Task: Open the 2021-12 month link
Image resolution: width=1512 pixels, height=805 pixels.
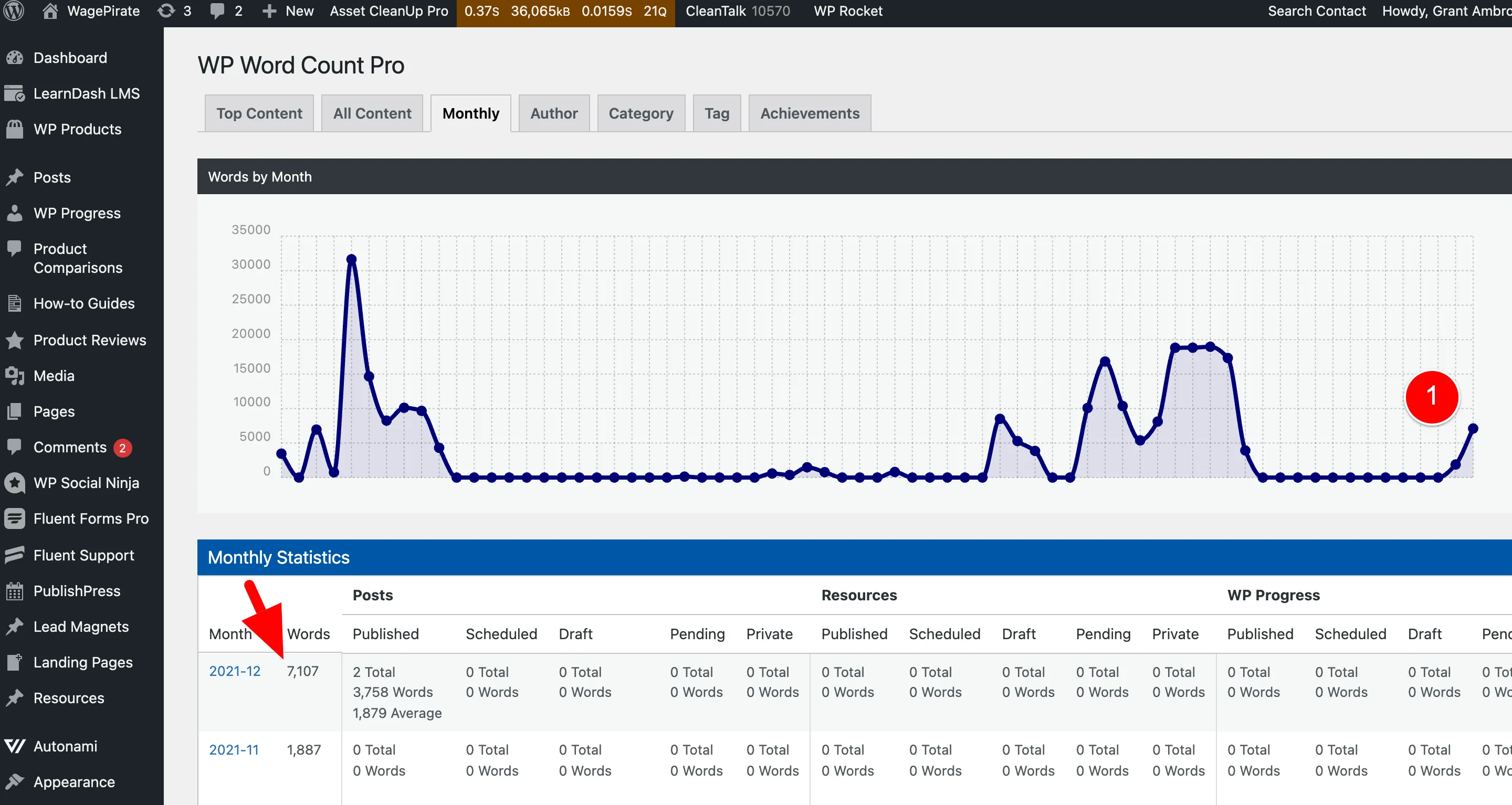Action: tap(235, 671)
